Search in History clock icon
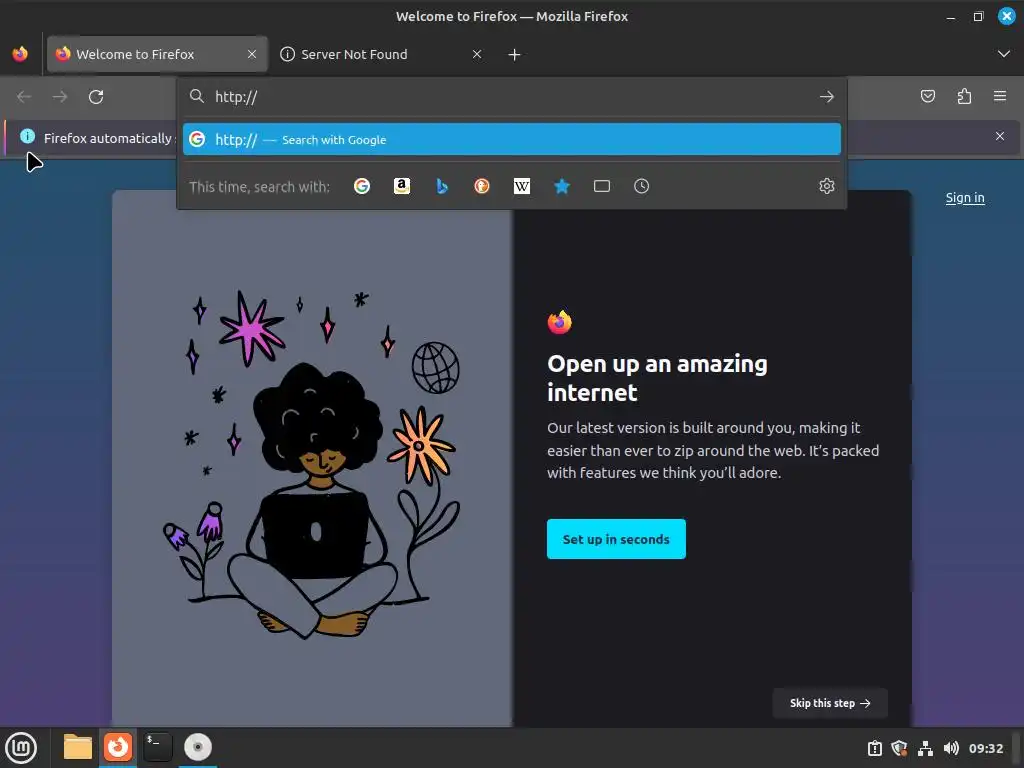This screenshot has height=768, width=1024. point(642,186)
